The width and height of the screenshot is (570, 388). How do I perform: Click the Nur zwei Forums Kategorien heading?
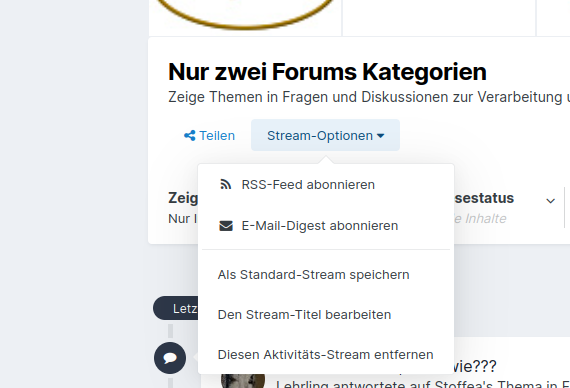tap(327, 72)
